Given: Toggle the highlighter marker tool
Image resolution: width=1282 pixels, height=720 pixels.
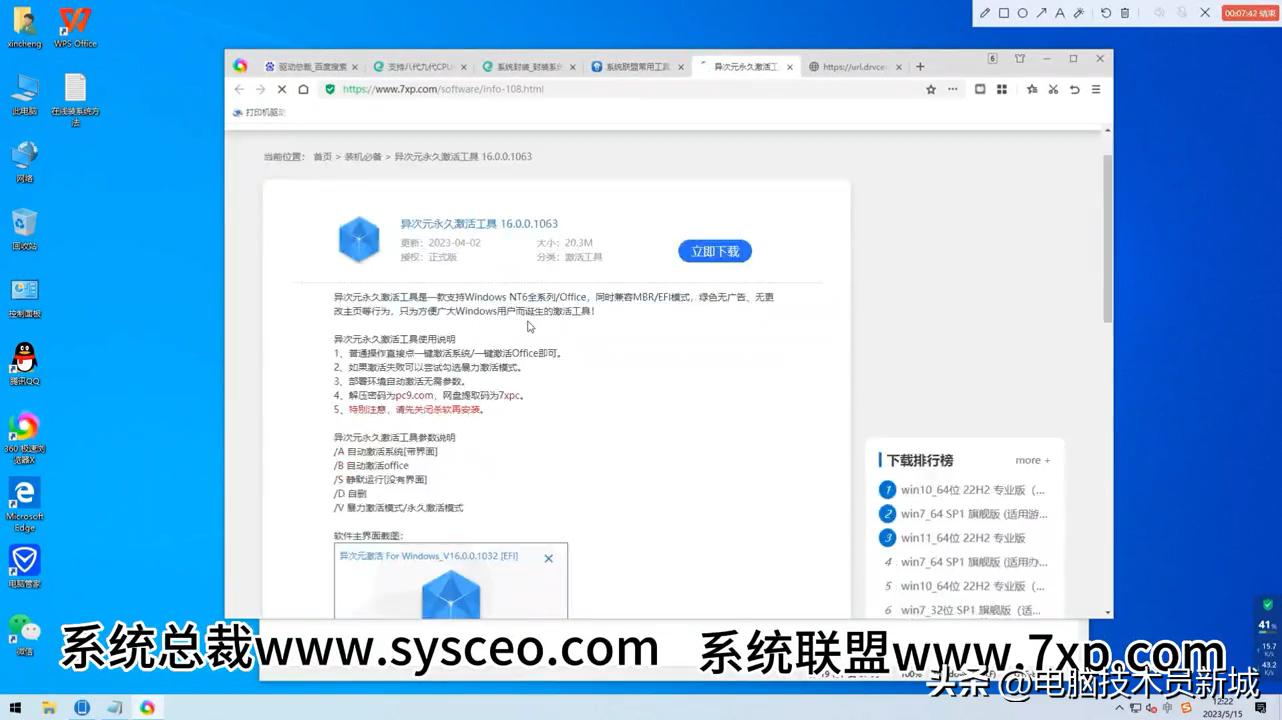Looking at the screenshot, I should [1081, 13].
